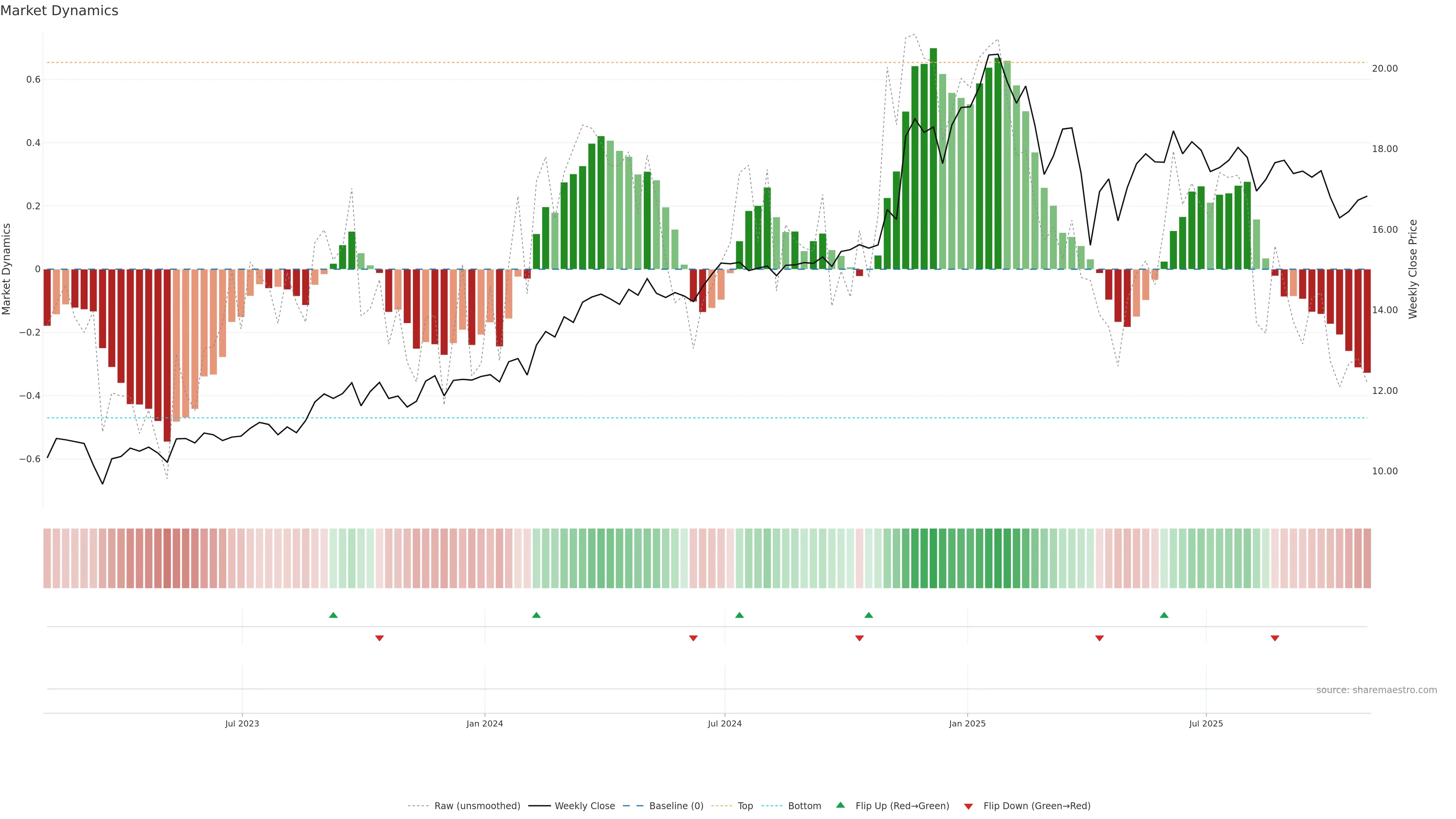The height and width of the screenshot is (819, 1456).
Task: Click the red flip-down marker just before Jul 2024
Action: pyautogui.click(x=693, y=638)
